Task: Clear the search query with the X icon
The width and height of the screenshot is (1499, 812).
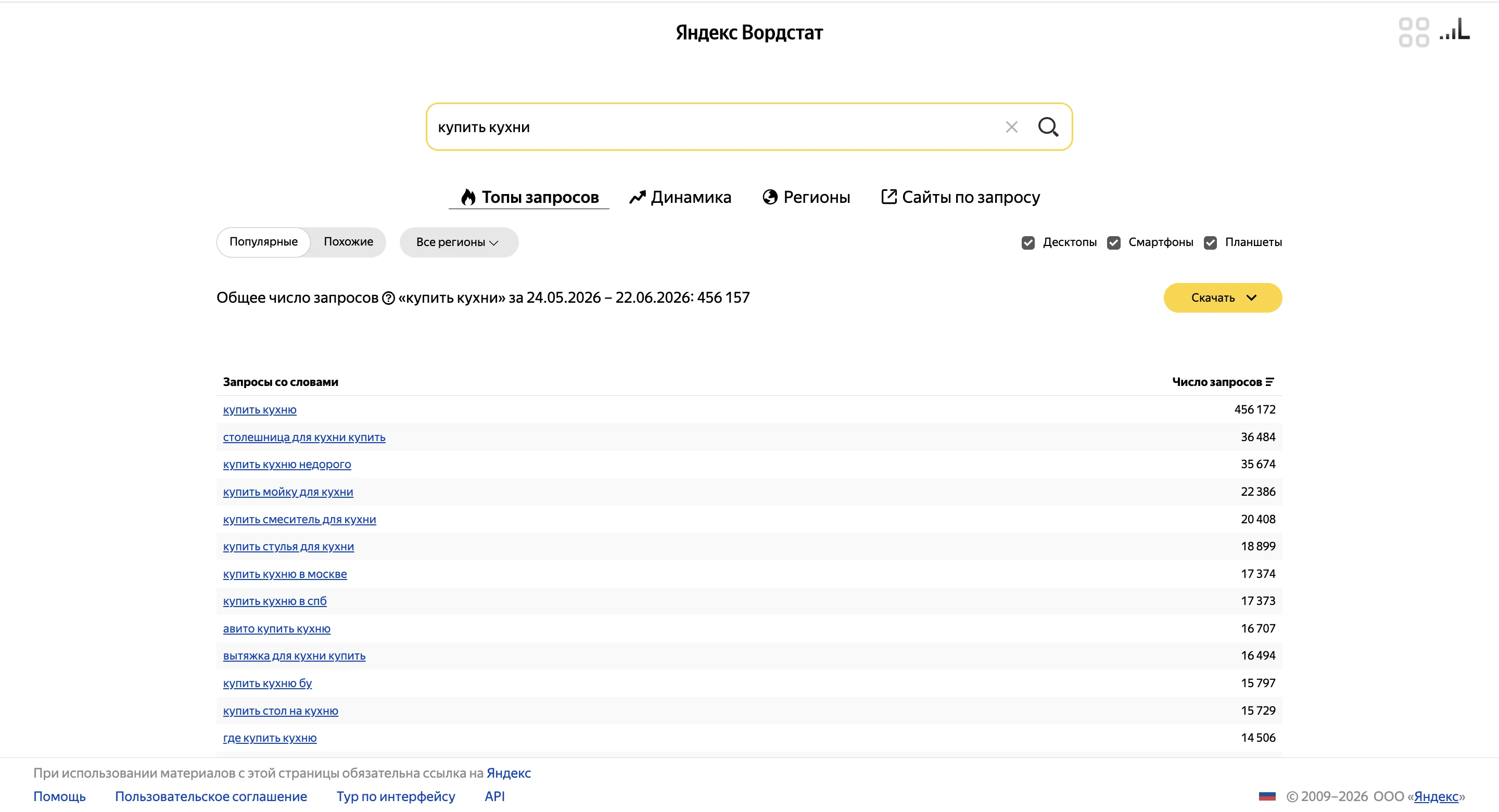Action: coord(1011,127)
